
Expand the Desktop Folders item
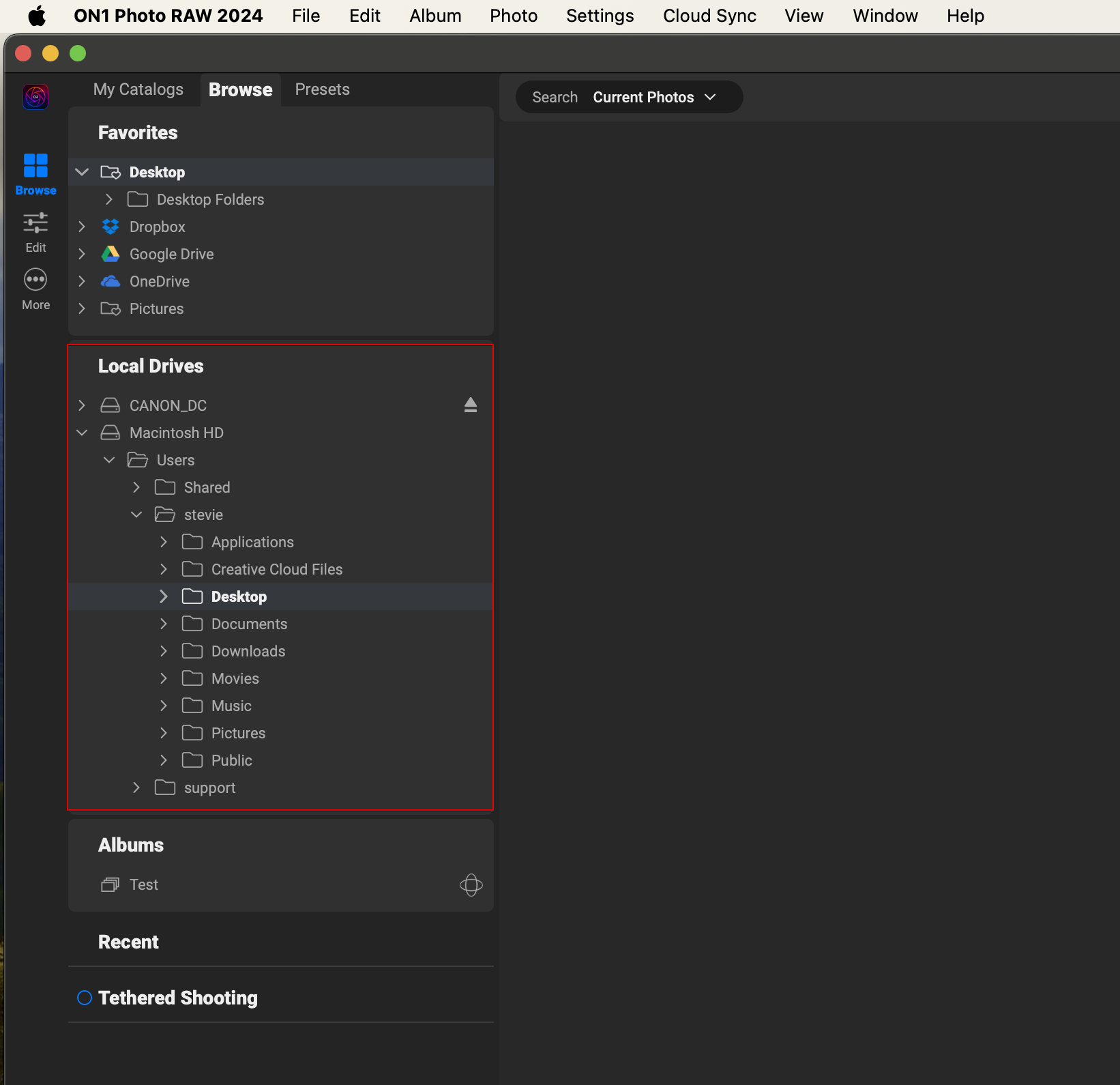109,199
